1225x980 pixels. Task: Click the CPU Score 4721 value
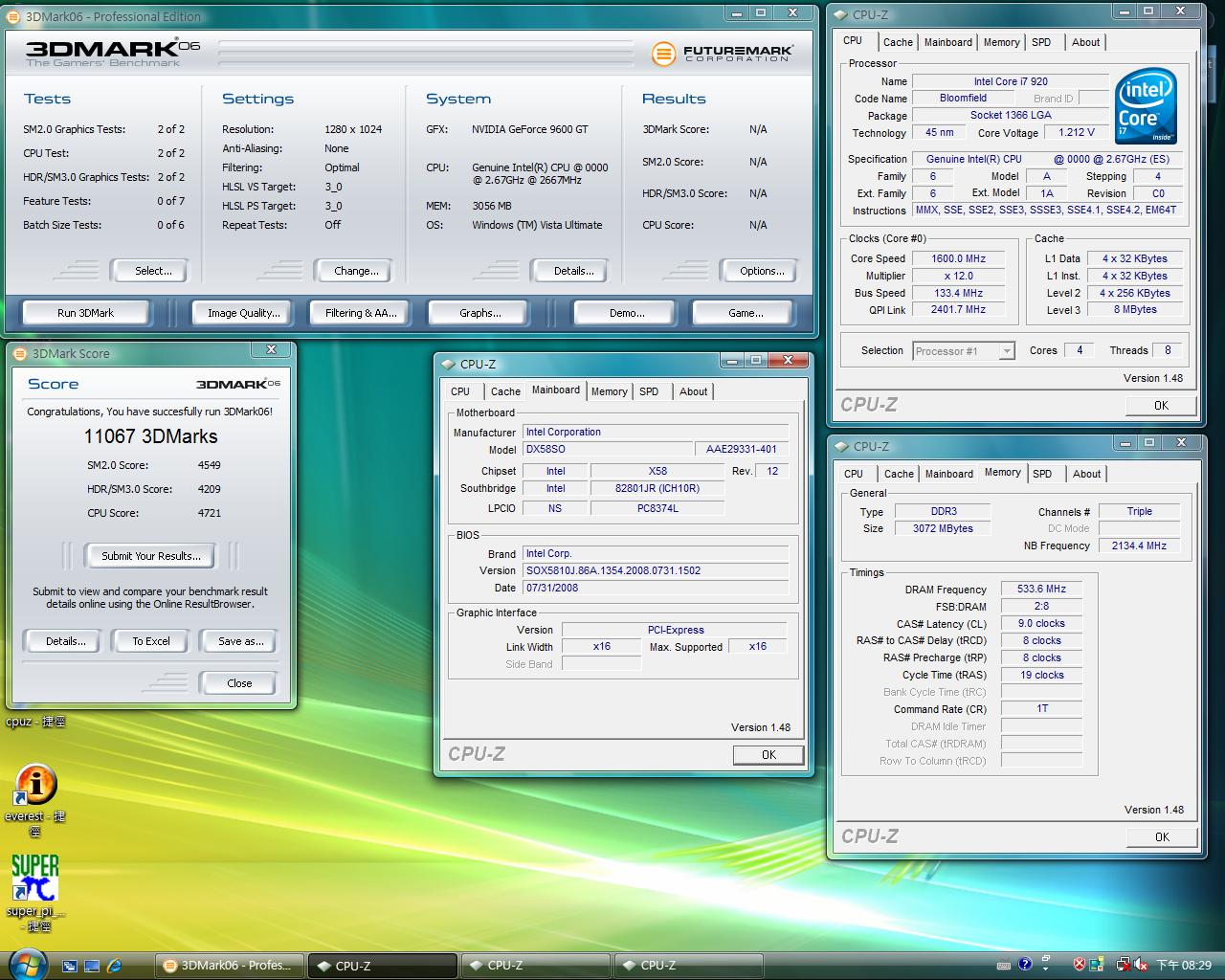209,513
